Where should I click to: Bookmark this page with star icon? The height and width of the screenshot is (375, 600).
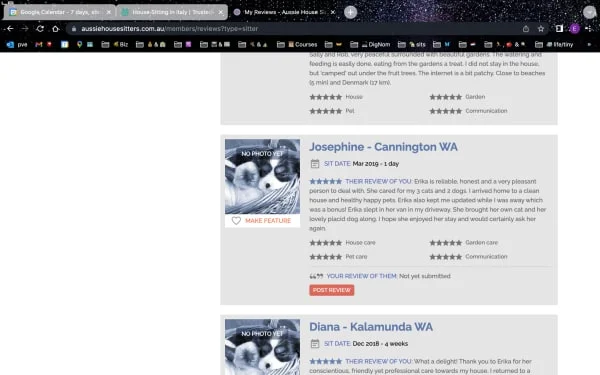click(x=541, y=29)
